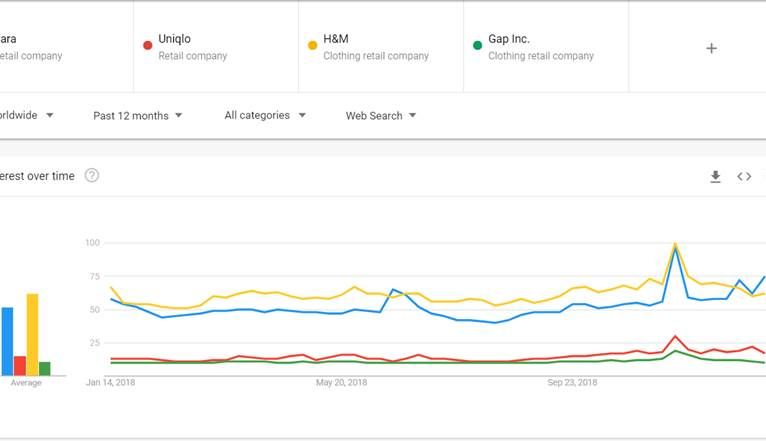The width and height of the screenshot is (766, 441).
Task: Open the All categories dropdown
Action: (265, 116)
